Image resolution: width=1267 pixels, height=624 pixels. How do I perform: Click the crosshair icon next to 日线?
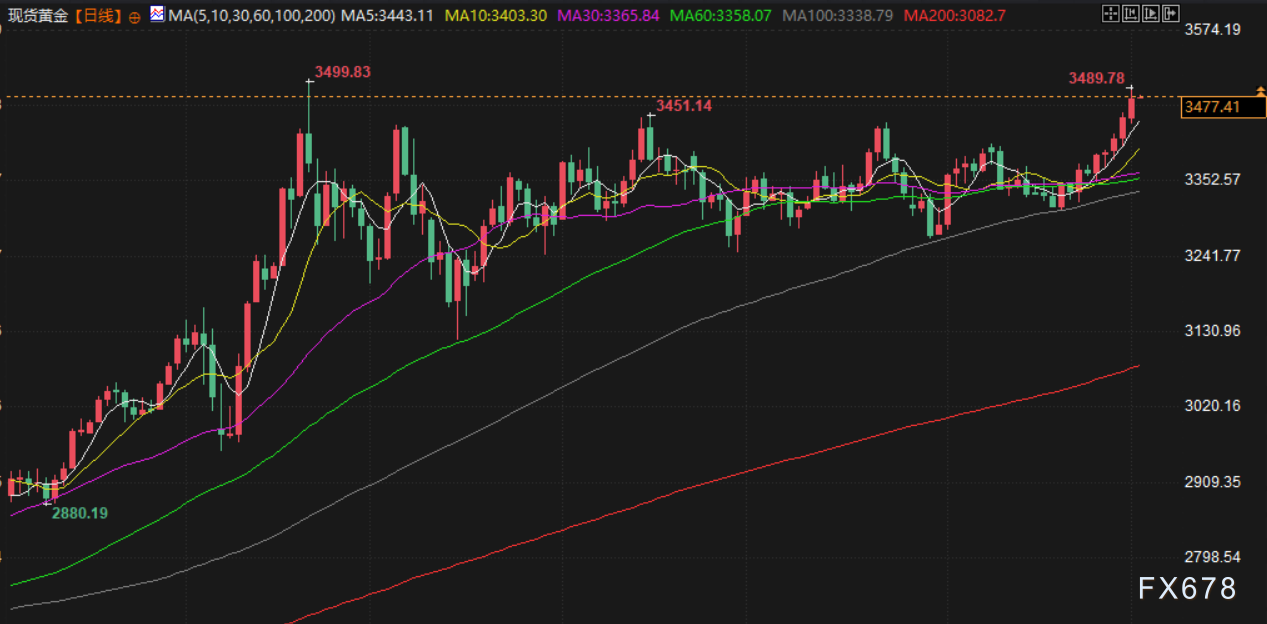click(135, 17)
